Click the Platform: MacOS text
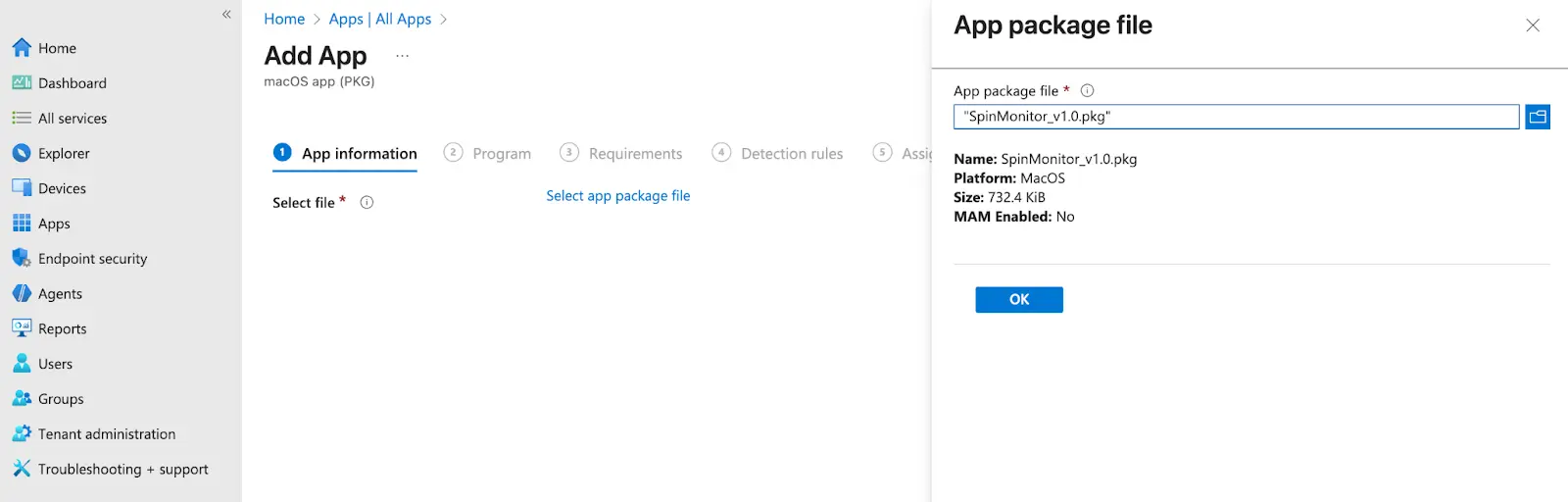Viewport: 1568px width, 502px height. point(1008,178)
